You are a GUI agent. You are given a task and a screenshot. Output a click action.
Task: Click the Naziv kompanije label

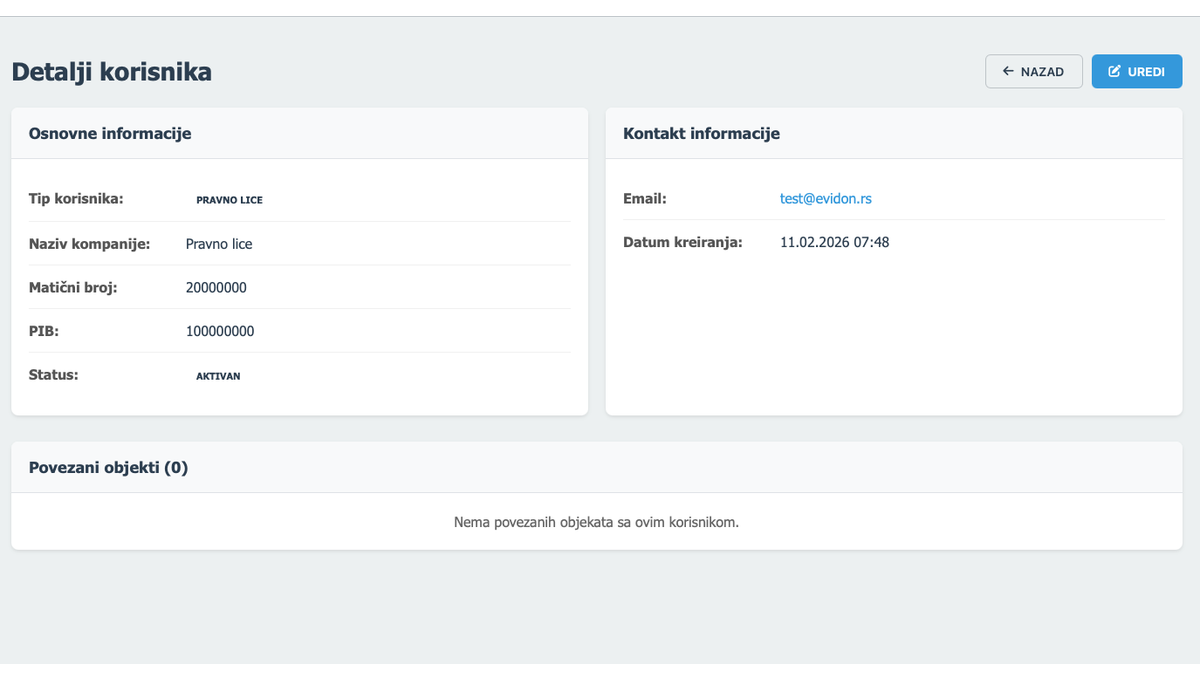(89, 243)
